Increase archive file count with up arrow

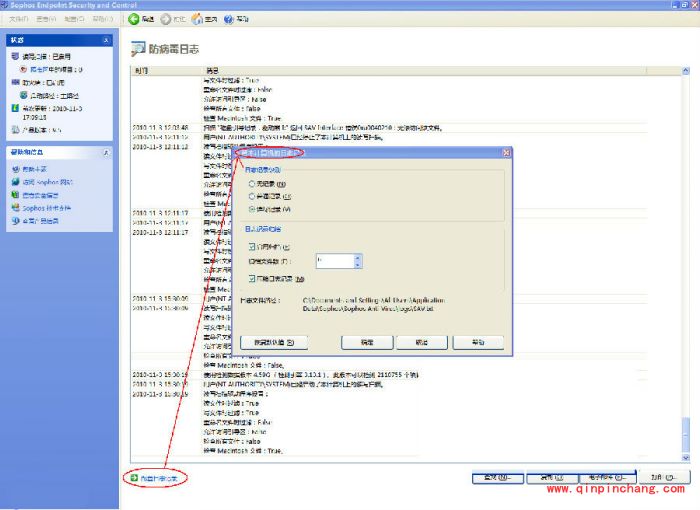point(356,257)
